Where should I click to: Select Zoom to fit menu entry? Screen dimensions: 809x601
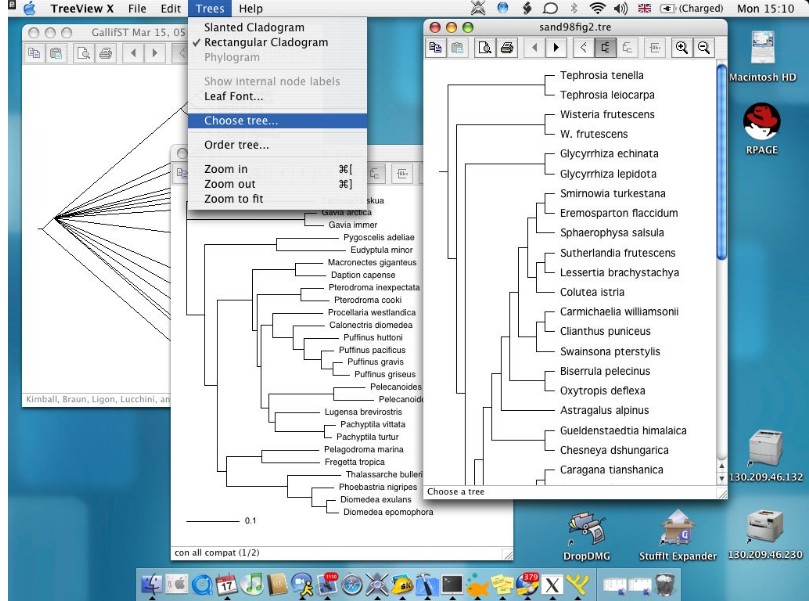click(277, 199)
